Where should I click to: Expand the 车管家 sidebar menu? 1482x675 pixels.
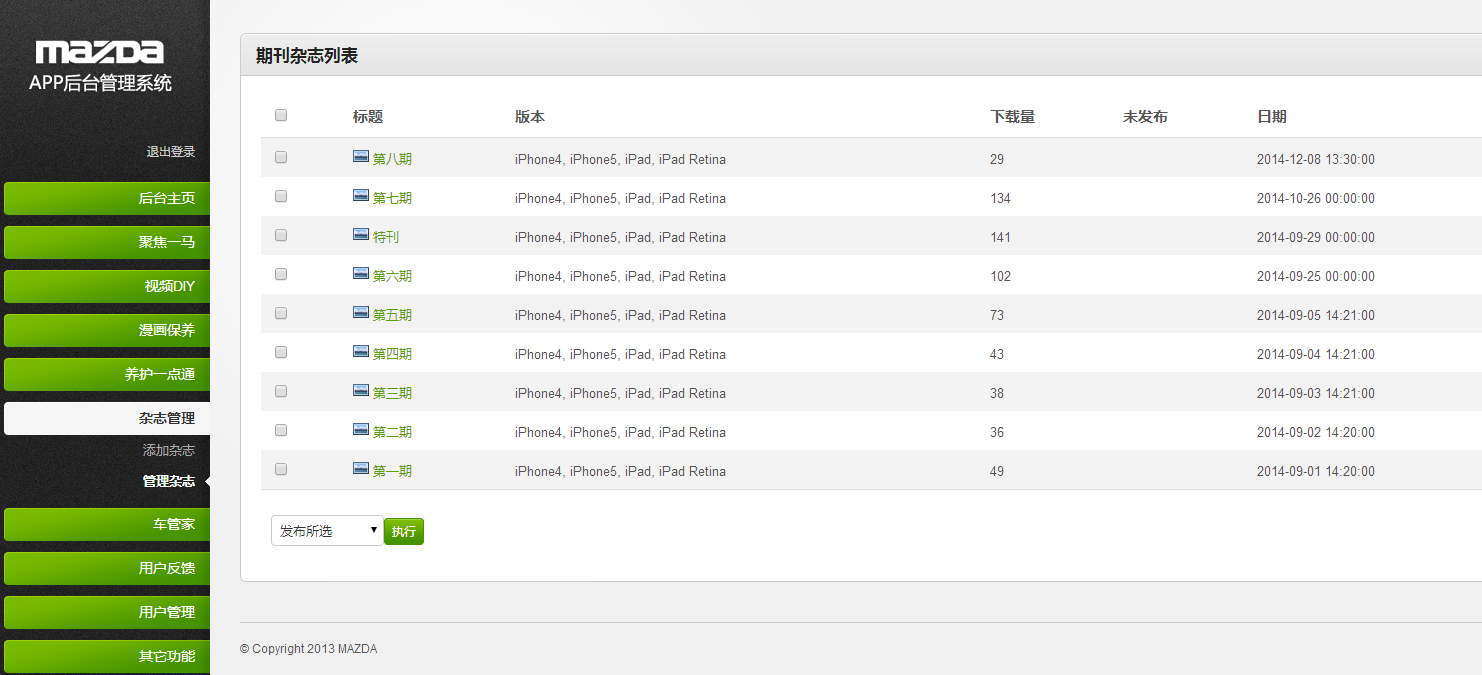[107, 524]
